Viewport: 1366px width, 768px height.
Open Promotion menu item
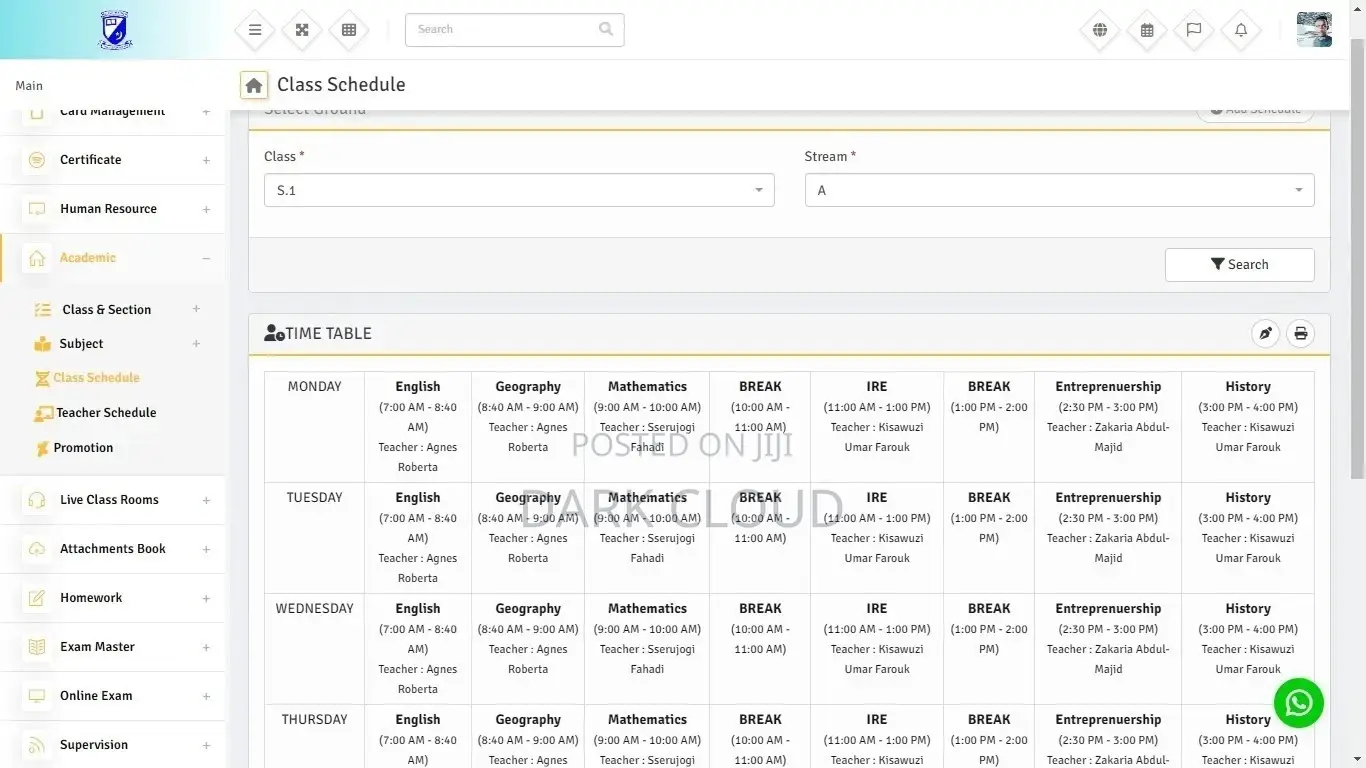click(x=83, y=448)
